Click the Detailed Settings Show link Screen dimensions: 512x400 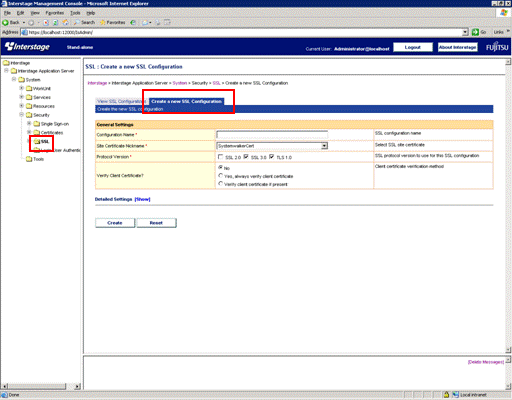coord(142,199)
